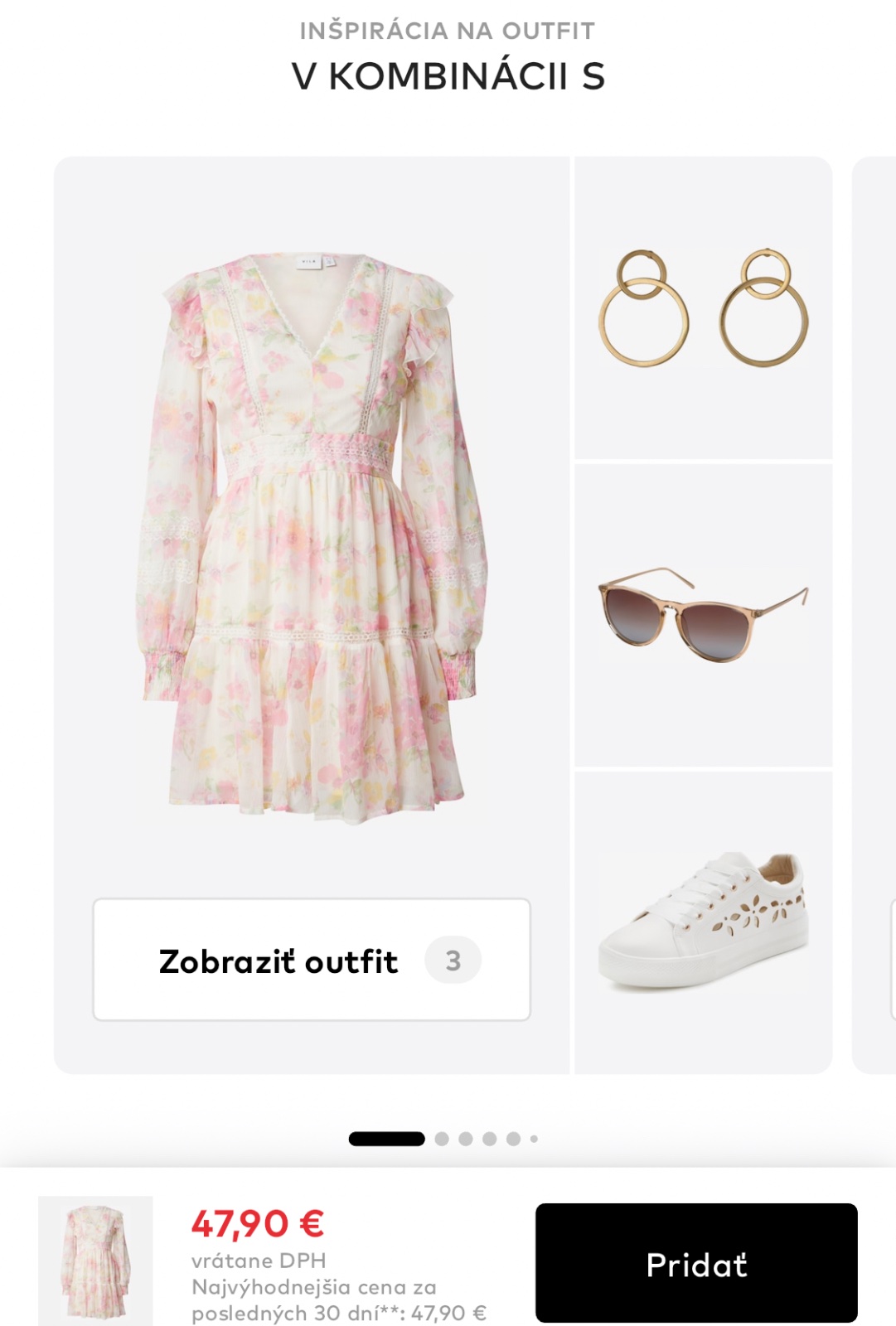This screenshot has height=1326, width=896.
Task: Select the tiny last carousel dot
Action: click(534, 1139)
